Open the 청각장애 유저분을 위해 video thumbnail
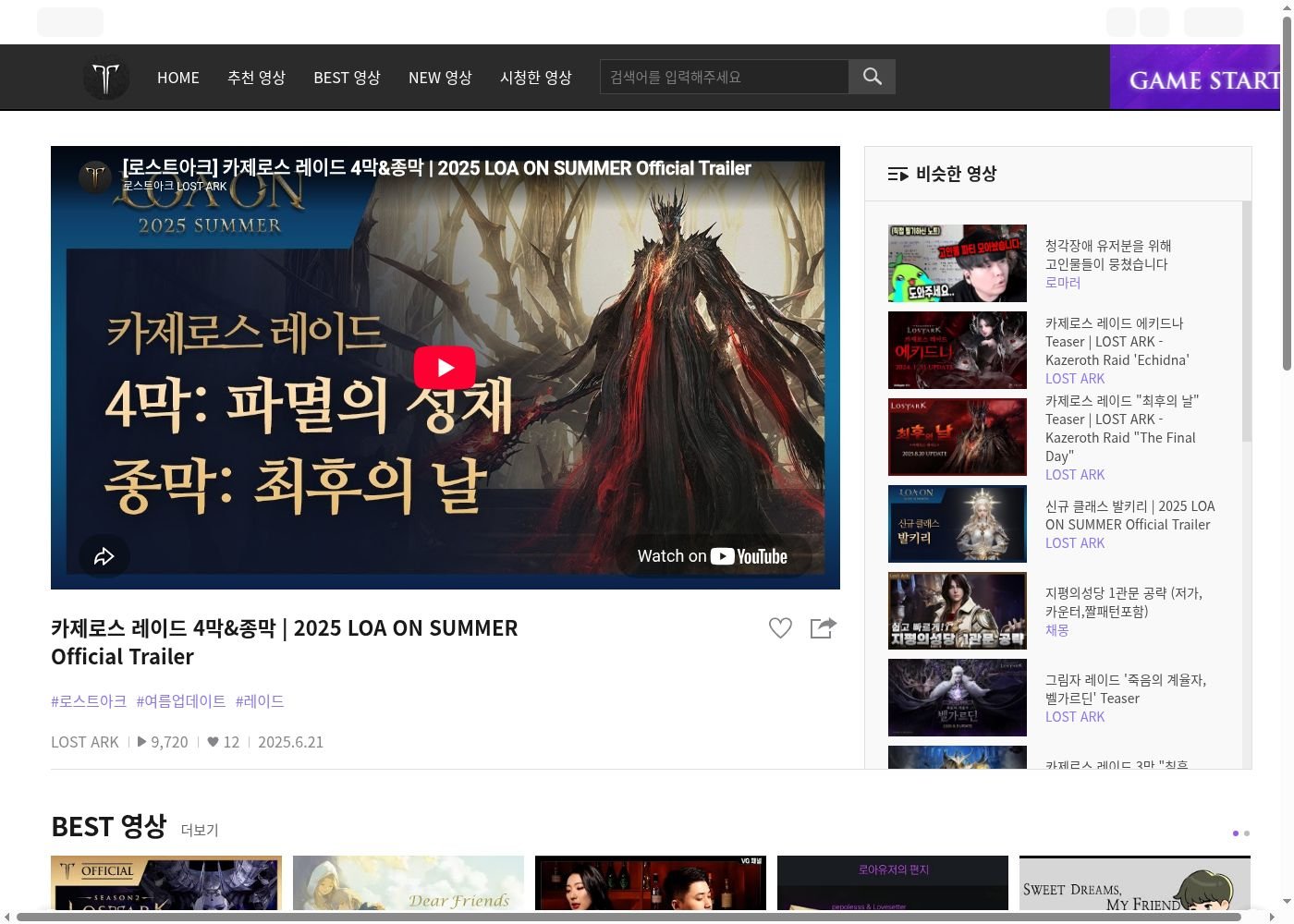The width and height of the screenshot is (1294, 924). point(958,263)
